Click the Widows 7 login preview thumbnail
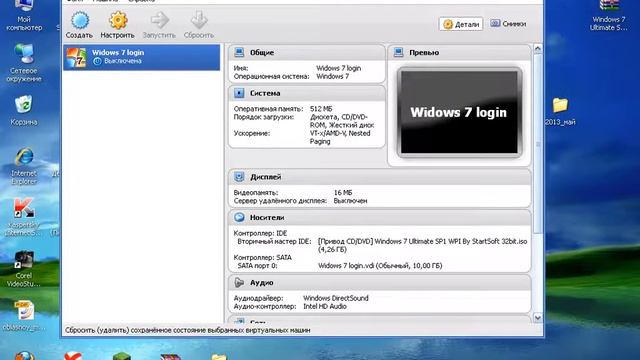Image resolution: width=640 pixels, height=360 pixels. 459,112
